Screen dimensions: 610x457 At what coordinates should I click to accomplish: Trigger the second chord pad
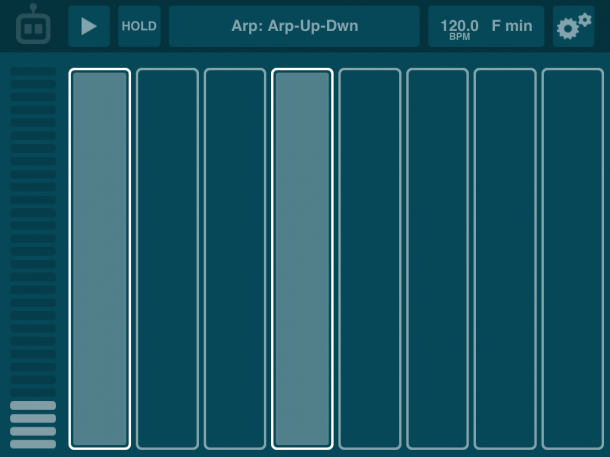pos(167,259)
